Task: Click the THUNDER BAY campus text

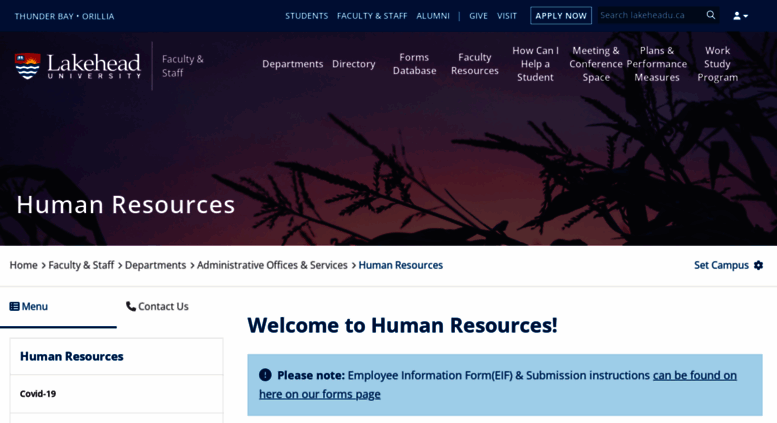Action: 44,16
